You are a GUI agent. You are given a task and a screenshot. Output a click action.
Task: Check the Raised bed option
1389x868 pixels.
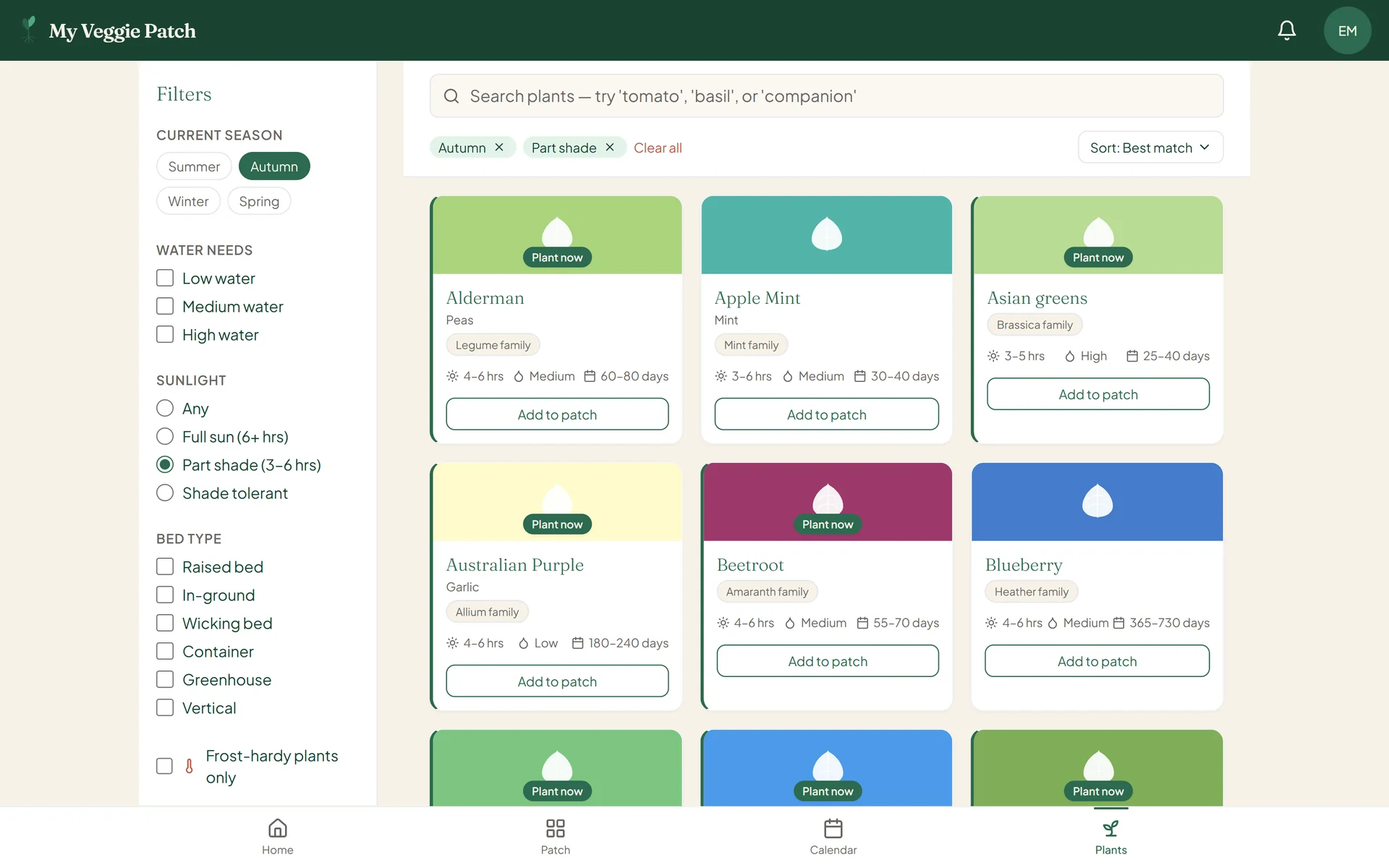(165, 567)
